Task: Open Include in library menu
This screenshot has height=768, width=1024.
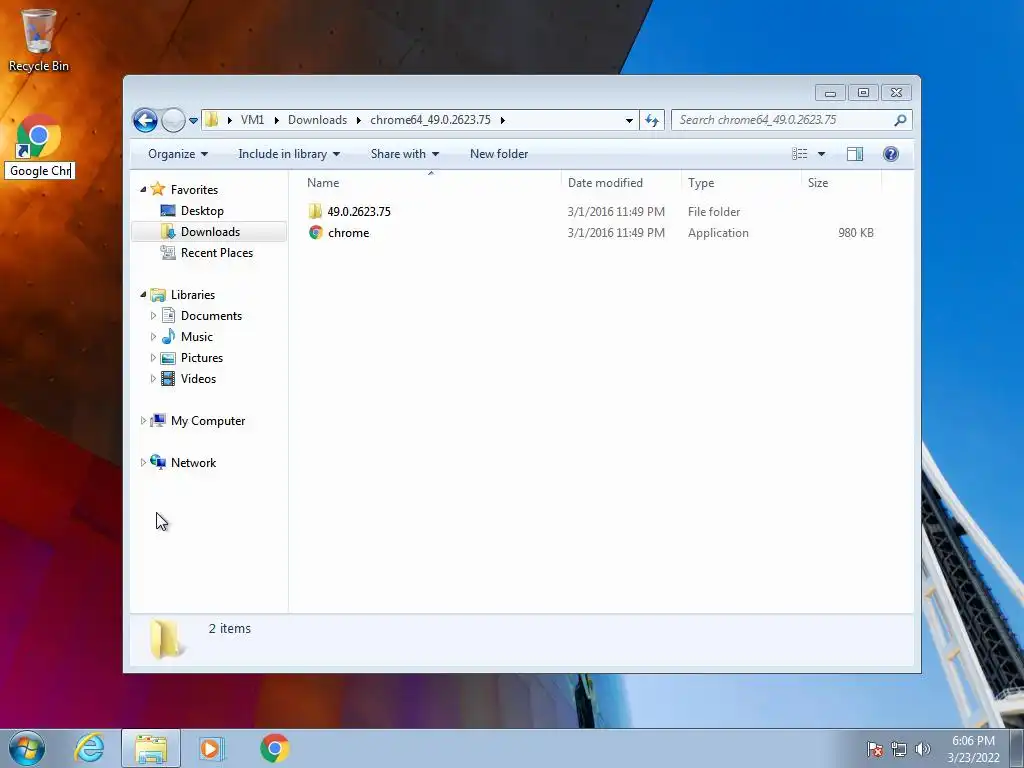Action: tap(289, 154)
